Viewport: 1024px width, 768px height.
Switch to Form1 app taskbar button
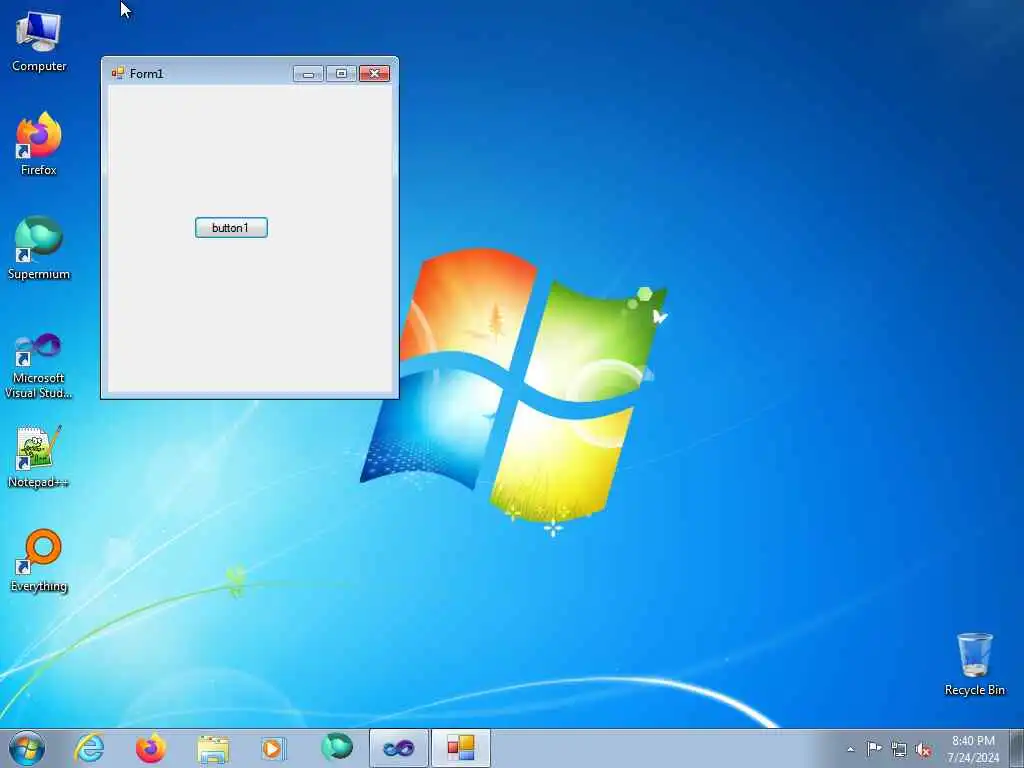pos(460,748)
